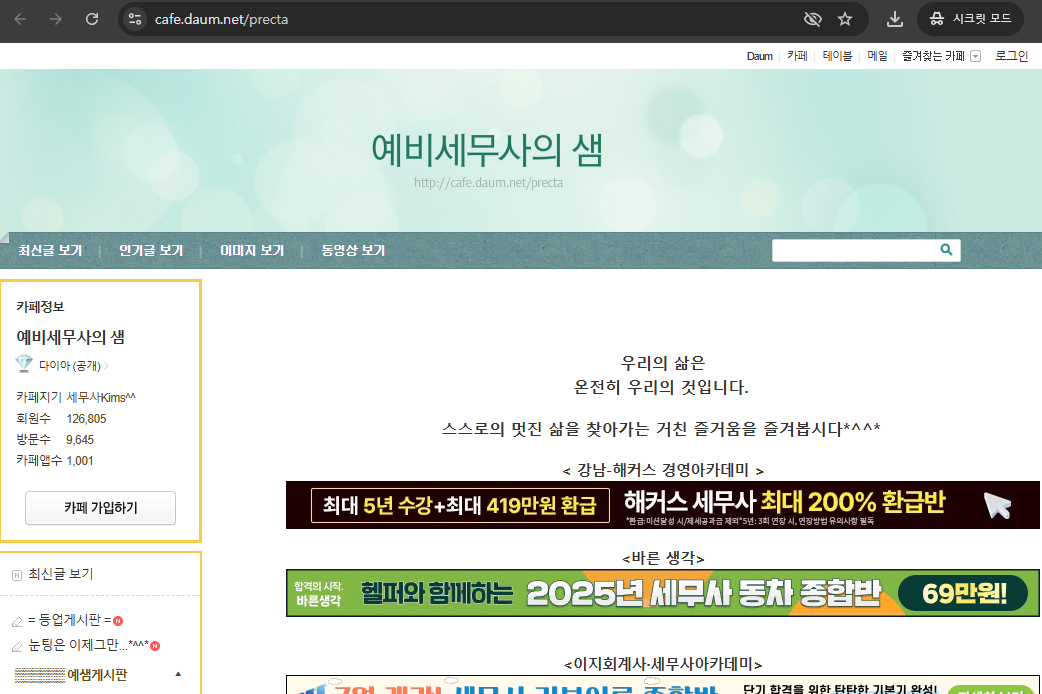Click the 로그인 link
1042x694 pixels.
pyautogui.click(x=1010, y=56)
